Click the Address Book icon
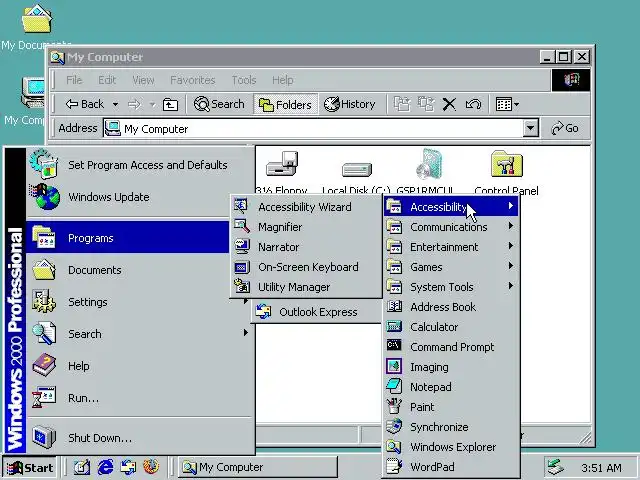 click(394, 307)
